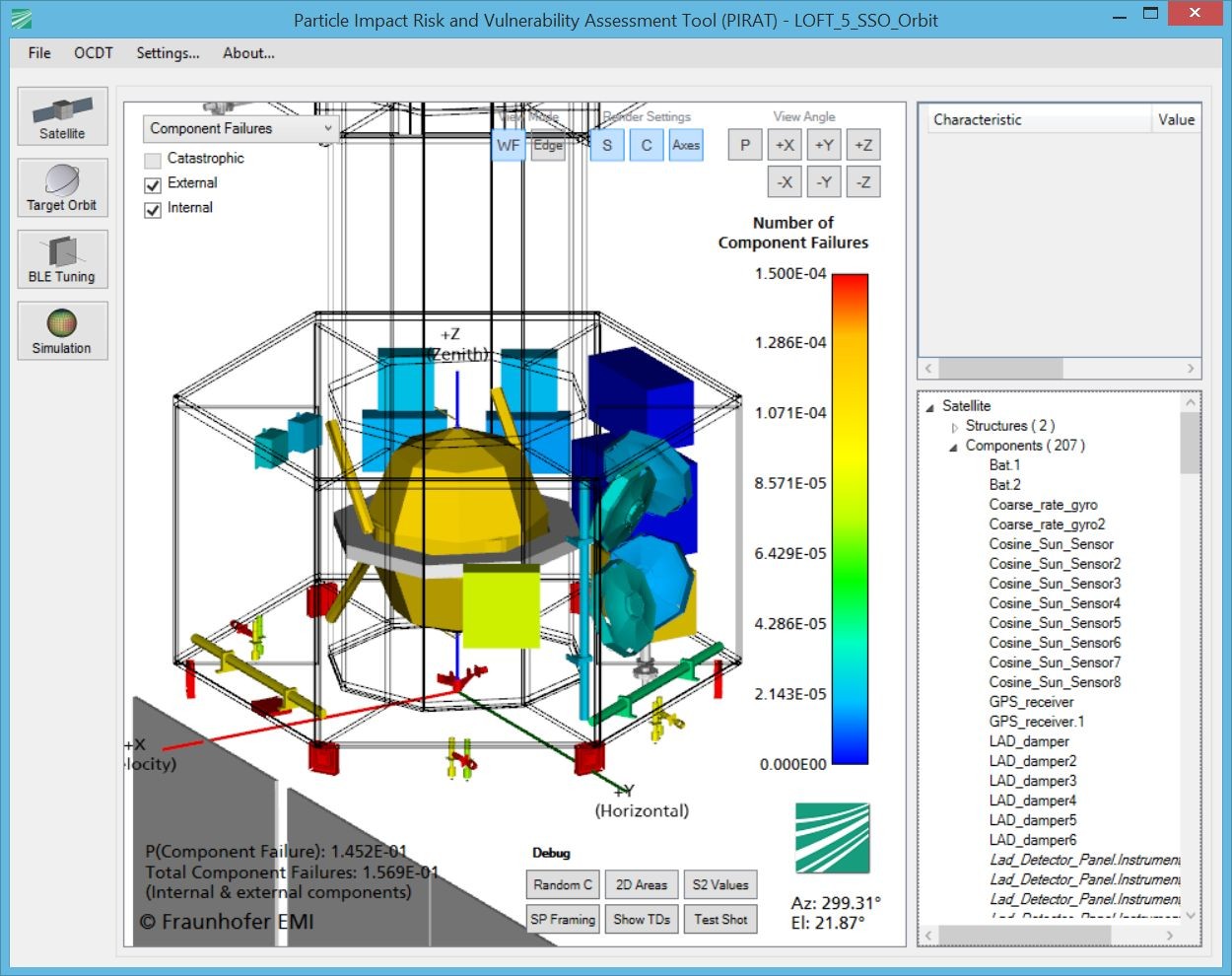The width and height of the screenshot is (1232, 976).
Task: Set view angle to -Y
Action: click(824, 181)
